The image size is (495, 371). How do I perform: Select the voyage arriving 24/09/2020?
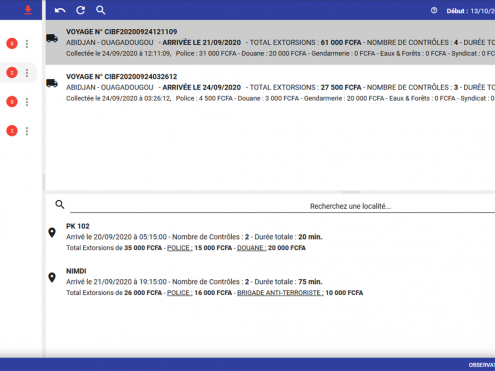[270, 87]
